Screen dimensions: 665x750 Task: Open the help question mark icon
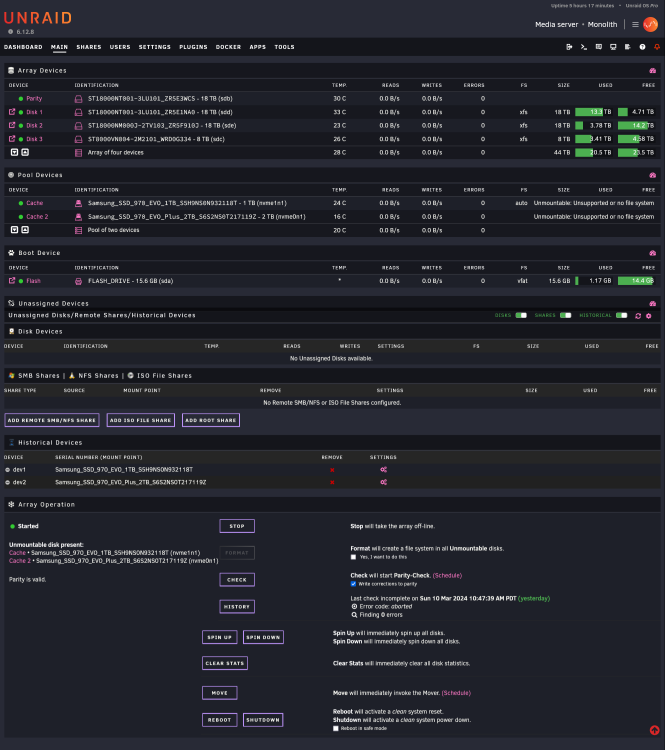643,47
